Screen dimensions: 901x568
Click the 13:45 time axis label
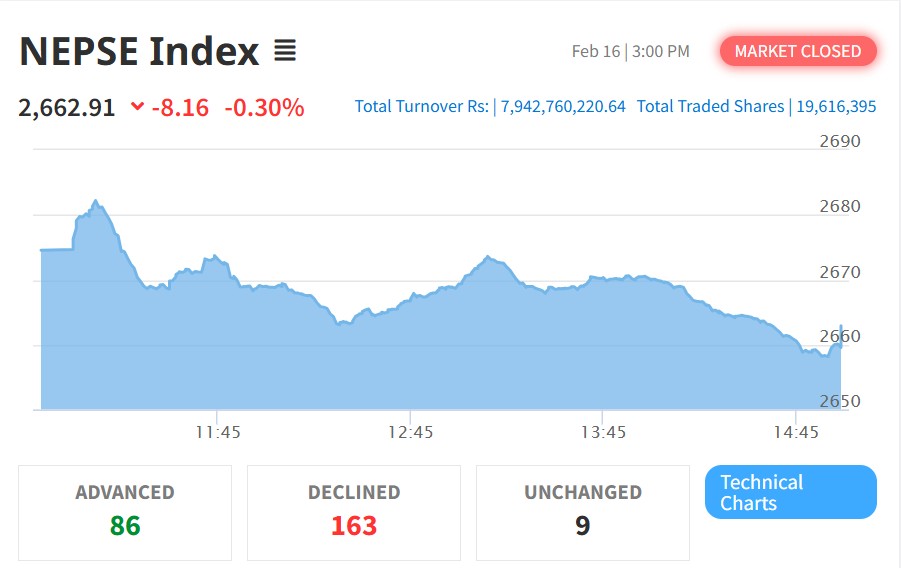coord(603,432)
